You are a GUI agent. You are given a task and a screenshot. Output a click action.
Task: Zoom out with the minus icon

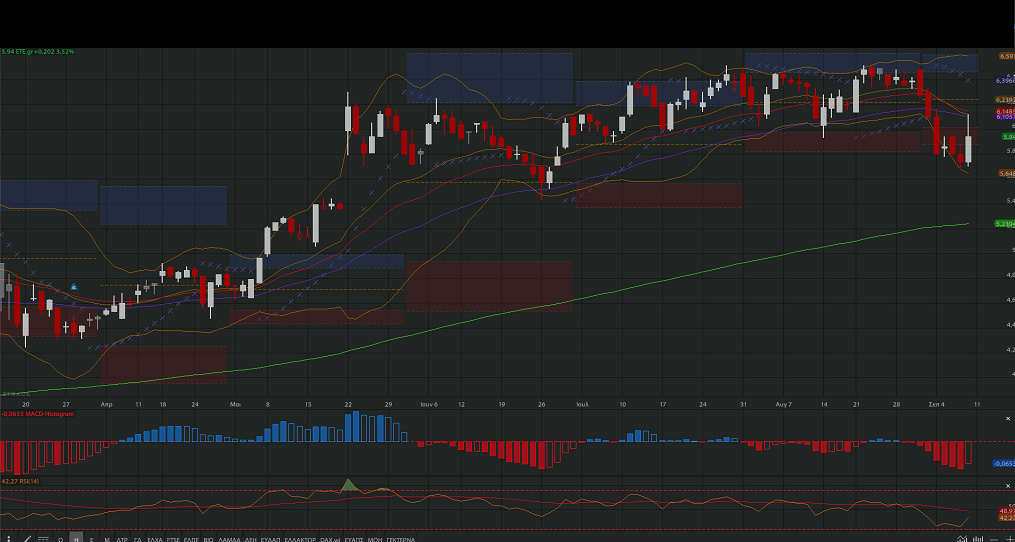pyautogui.click(x=994, y=539)
